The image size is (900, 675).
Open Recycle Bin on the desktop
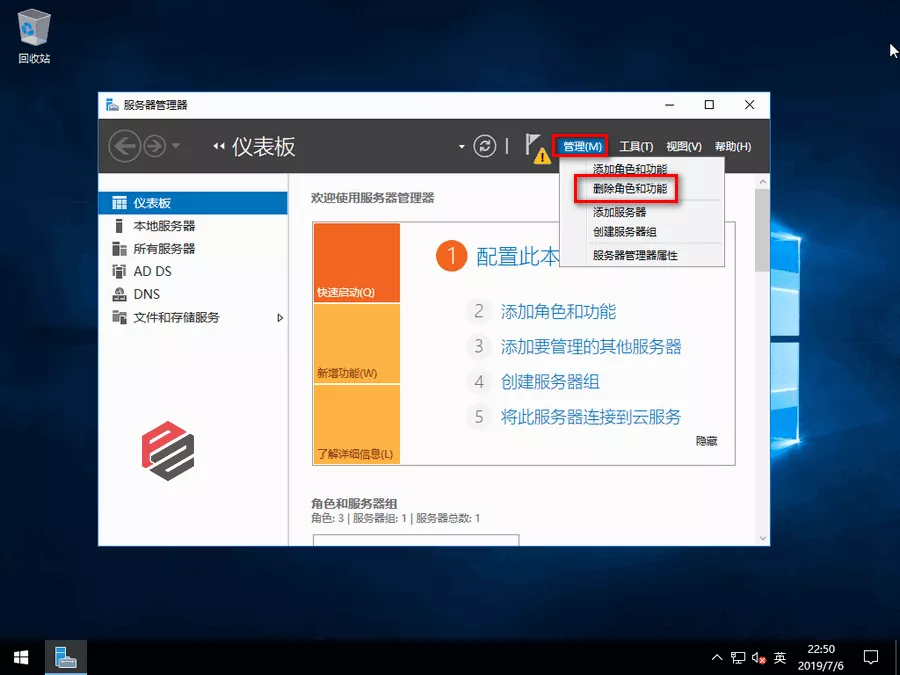(x=34, y=30)
